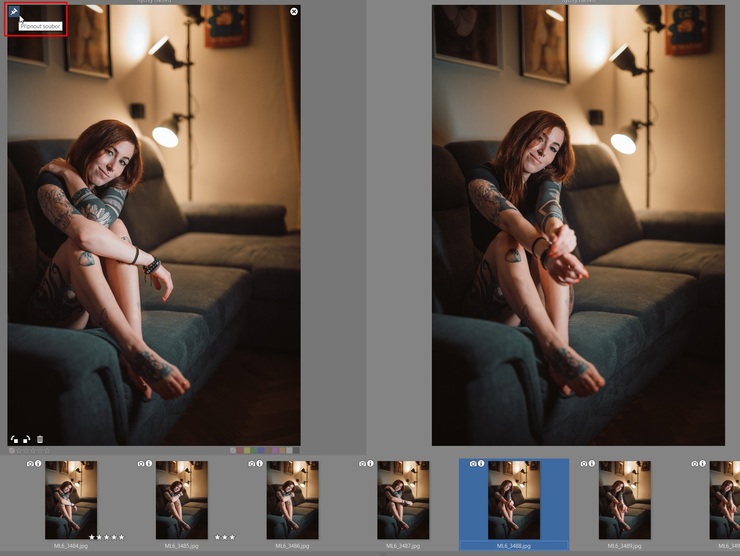Click the file name ML6_3488.jpg
The height and width of the screenshot is (556, 740).
(514, 546)
